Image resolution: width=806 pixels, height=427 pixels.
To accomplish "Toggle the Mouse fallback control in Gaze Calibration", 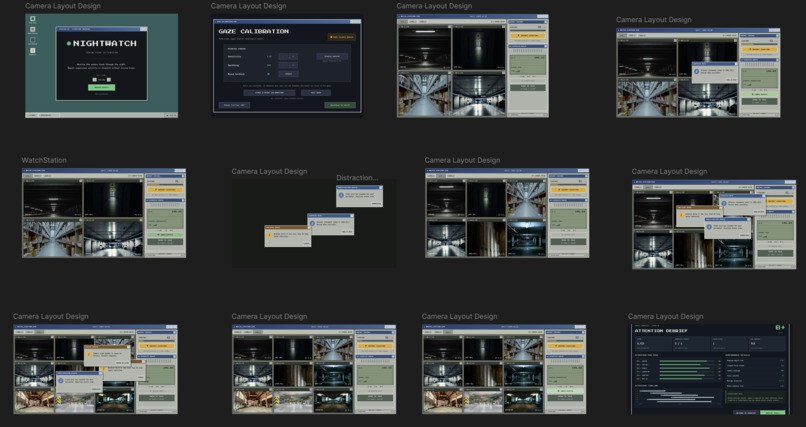I will pos(288,74).
